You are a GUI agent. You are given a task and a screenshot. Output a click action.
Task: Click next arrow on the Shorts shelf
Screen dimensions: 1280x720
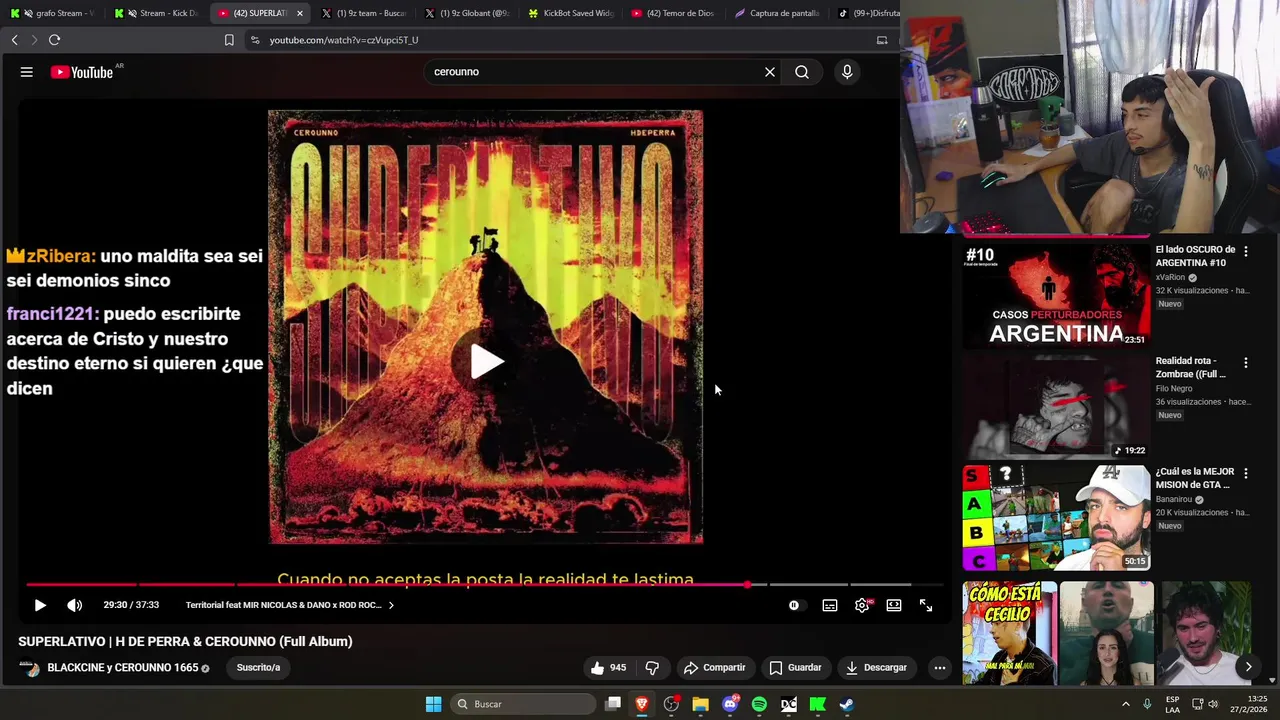click(x=1248, y=667)
